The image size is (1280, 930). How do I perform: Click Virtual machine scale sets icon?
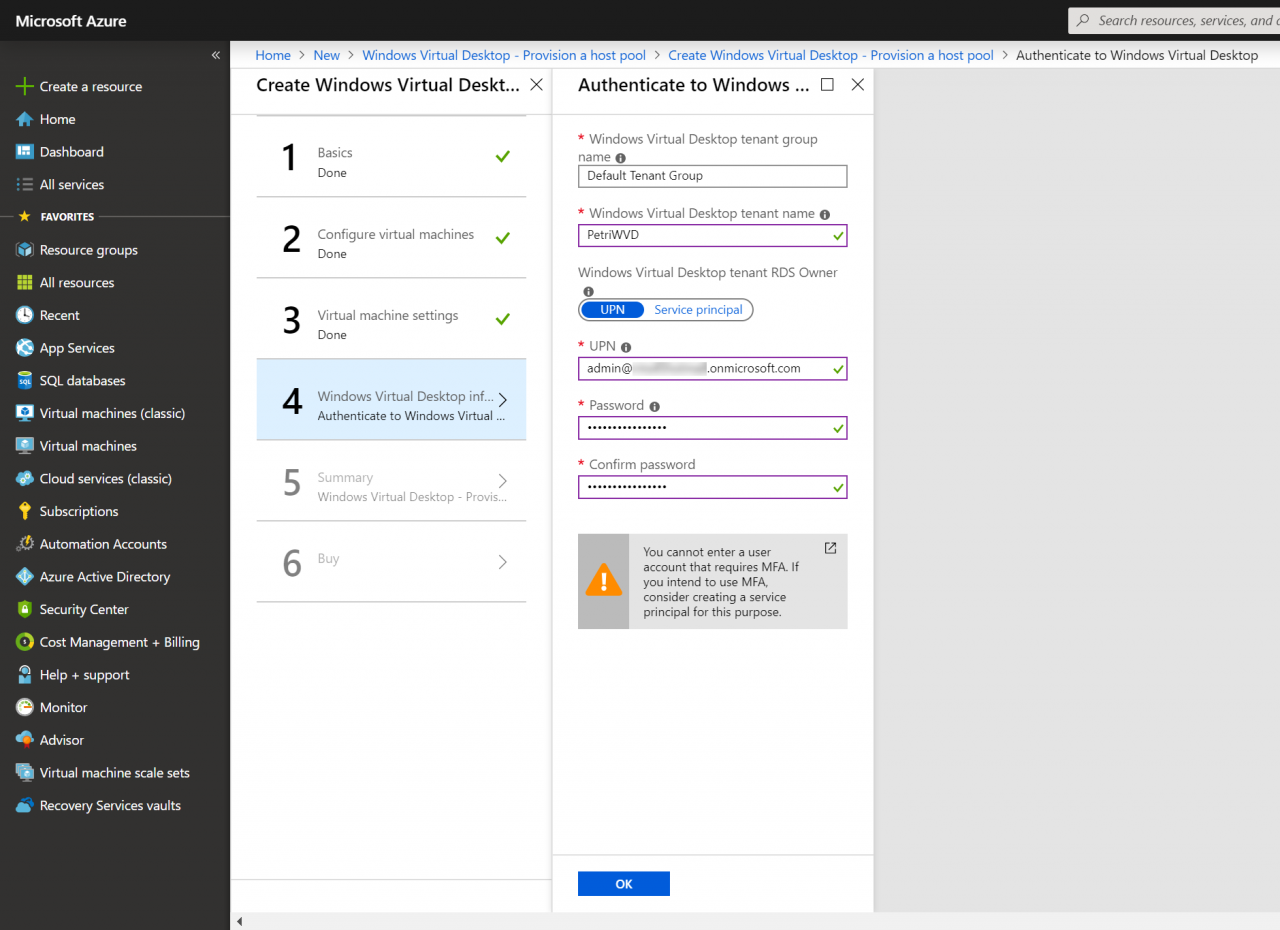24,773
